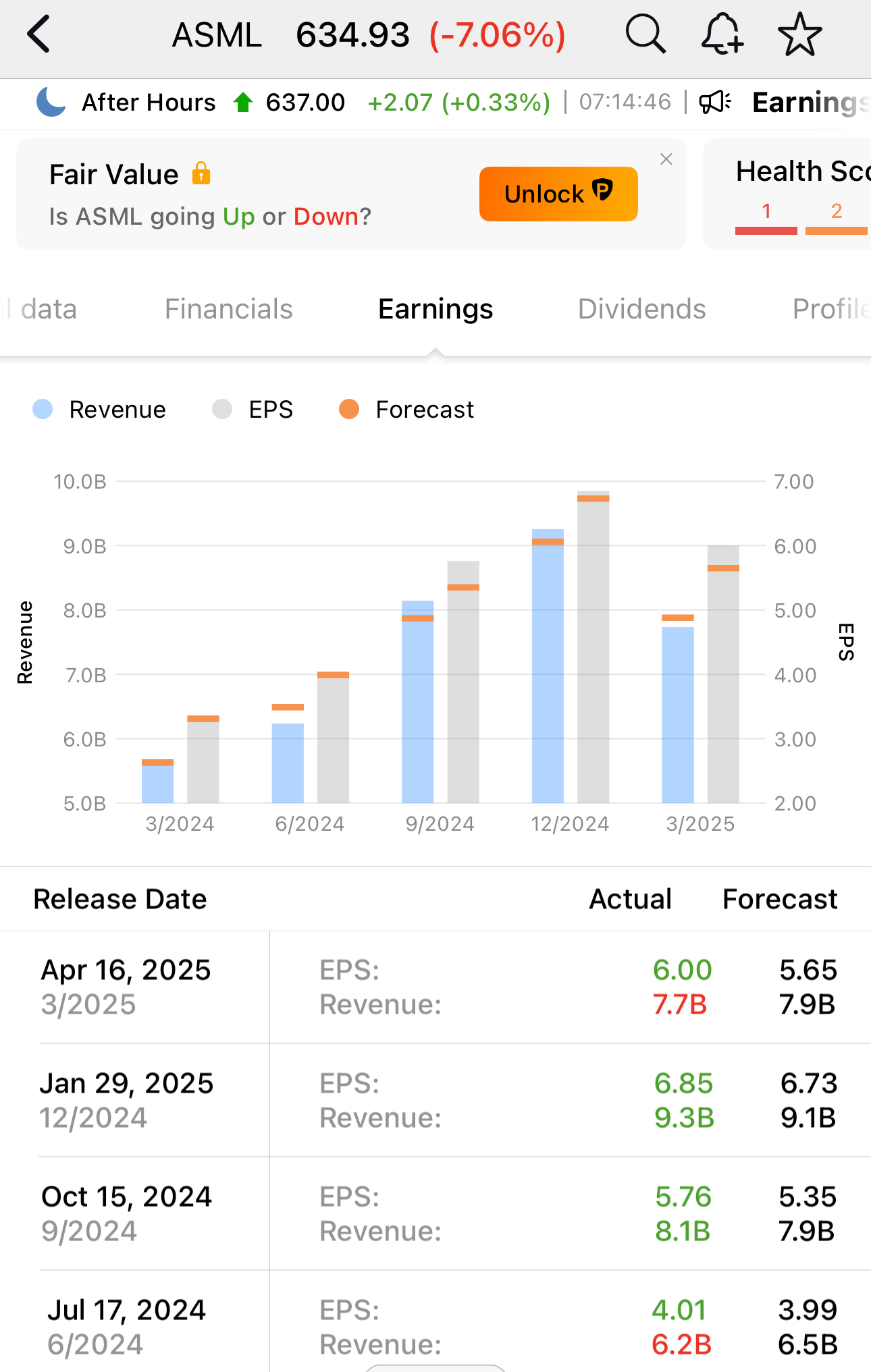Tap forecast revenue value 6.5B

coord(808,1344)
